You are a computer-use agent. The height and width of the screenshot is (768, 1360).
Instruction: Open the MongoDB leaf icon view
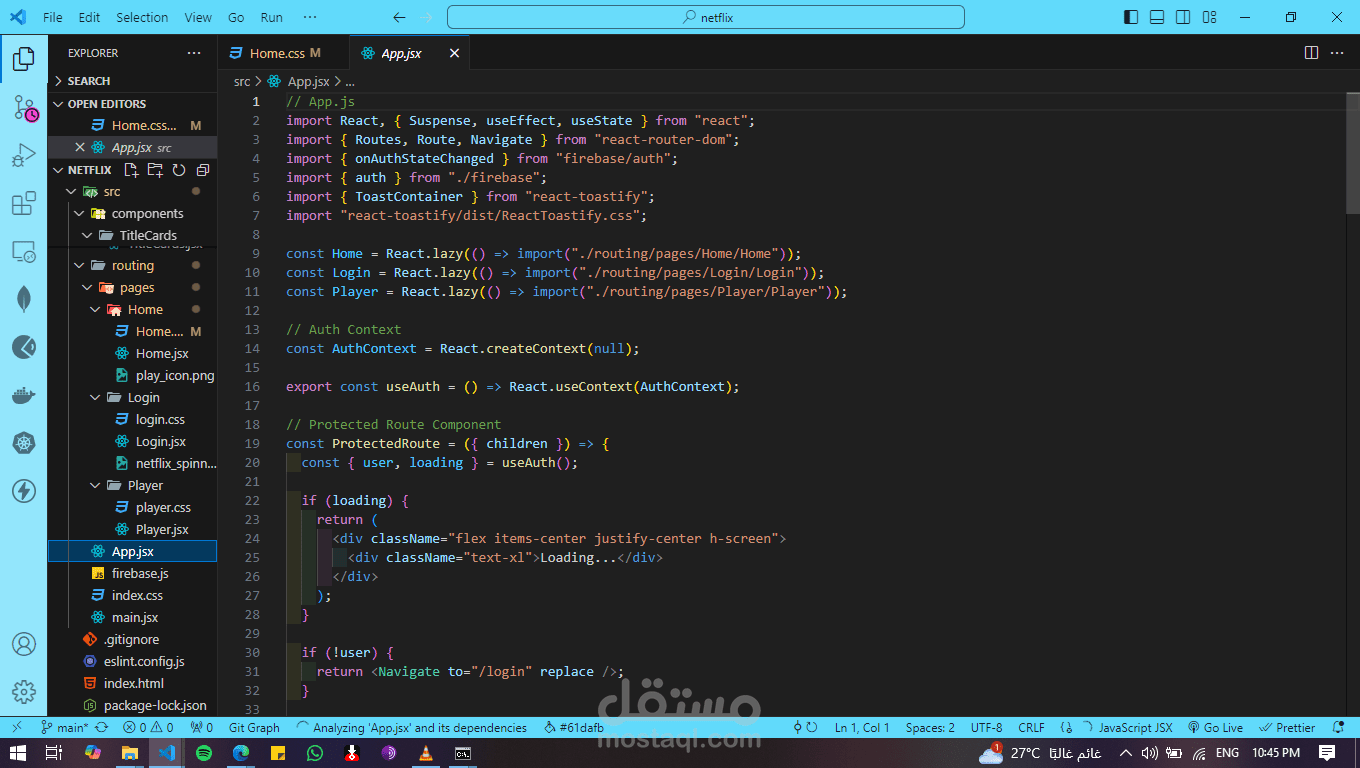[24, 299]
